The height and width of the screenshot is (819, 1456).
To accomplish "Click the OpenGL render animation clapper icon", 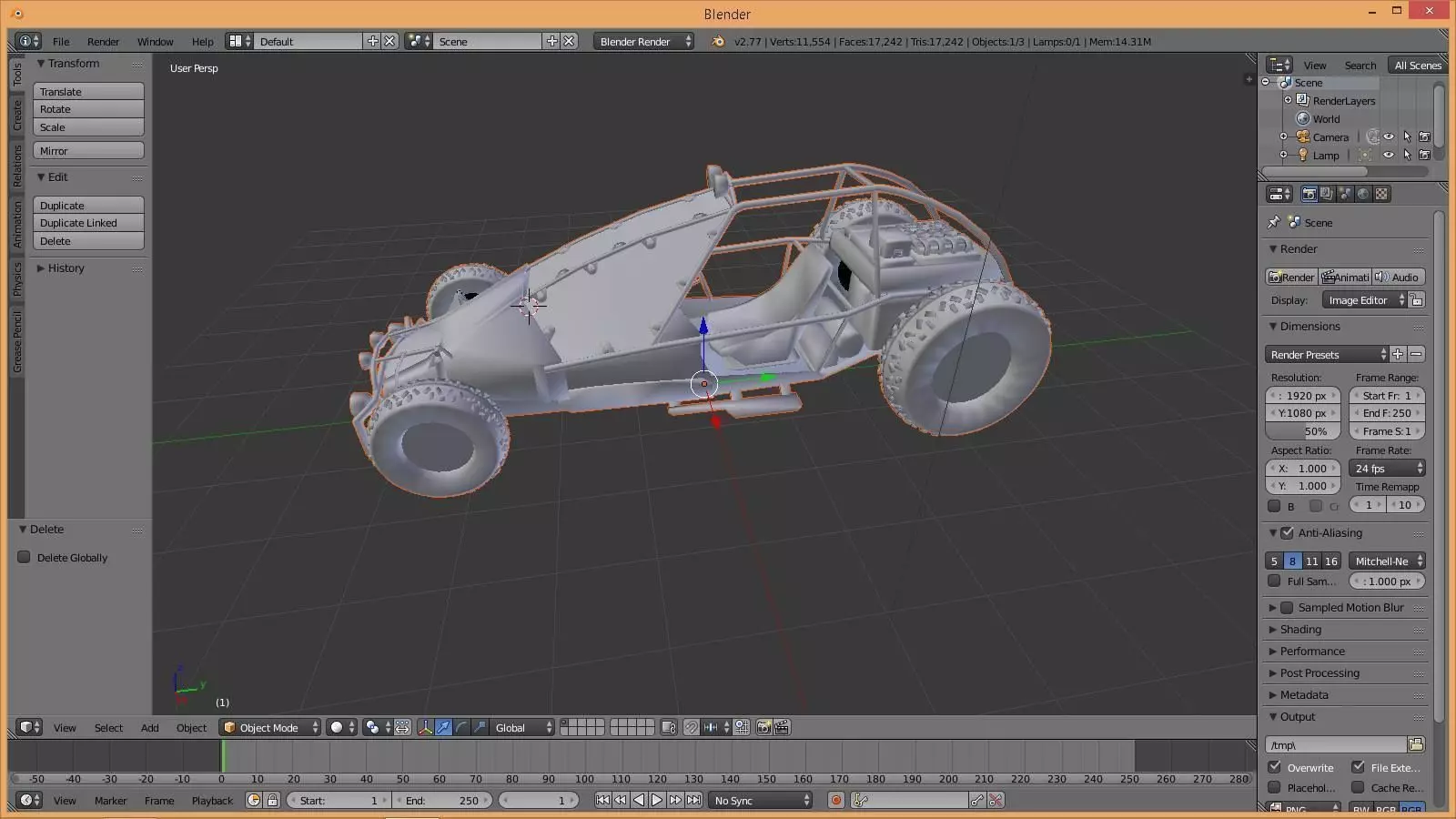I will click(x=782, y=727).
